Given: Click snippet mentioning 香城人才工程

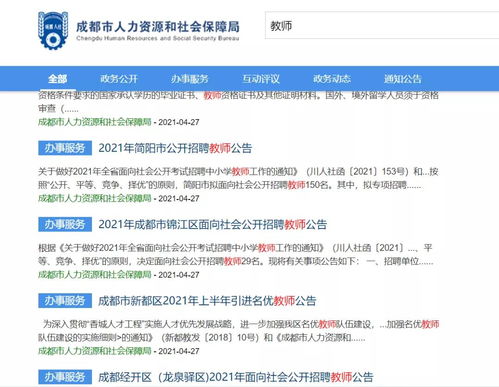Looking at the screenshot, I should pyautogui.click(x=239, y=331).
